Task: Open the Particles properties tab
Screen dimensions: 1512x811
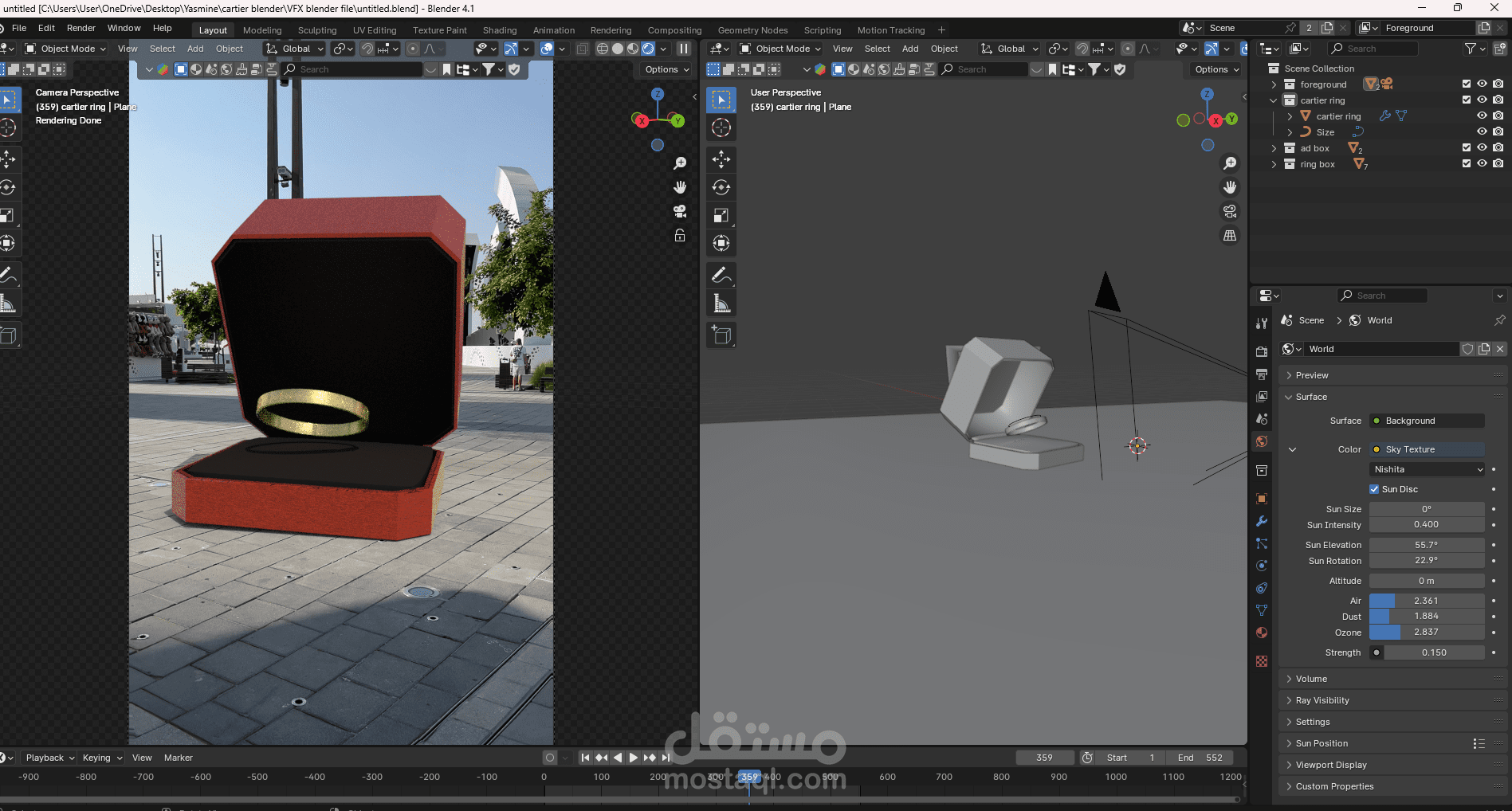Action: [x=1262, y=543]
